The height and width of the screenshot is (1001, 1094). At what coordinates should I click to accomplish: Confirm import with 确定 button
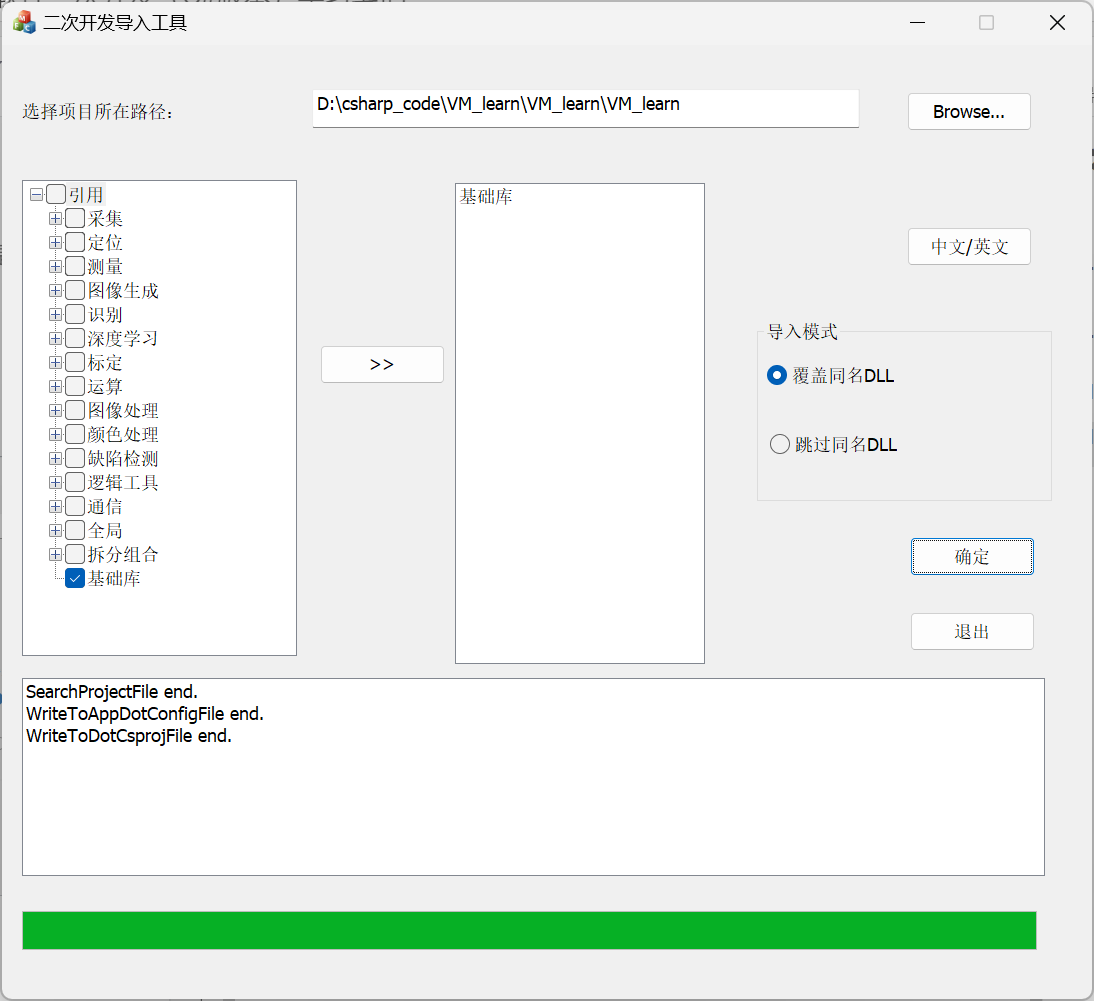coord(972,557)
